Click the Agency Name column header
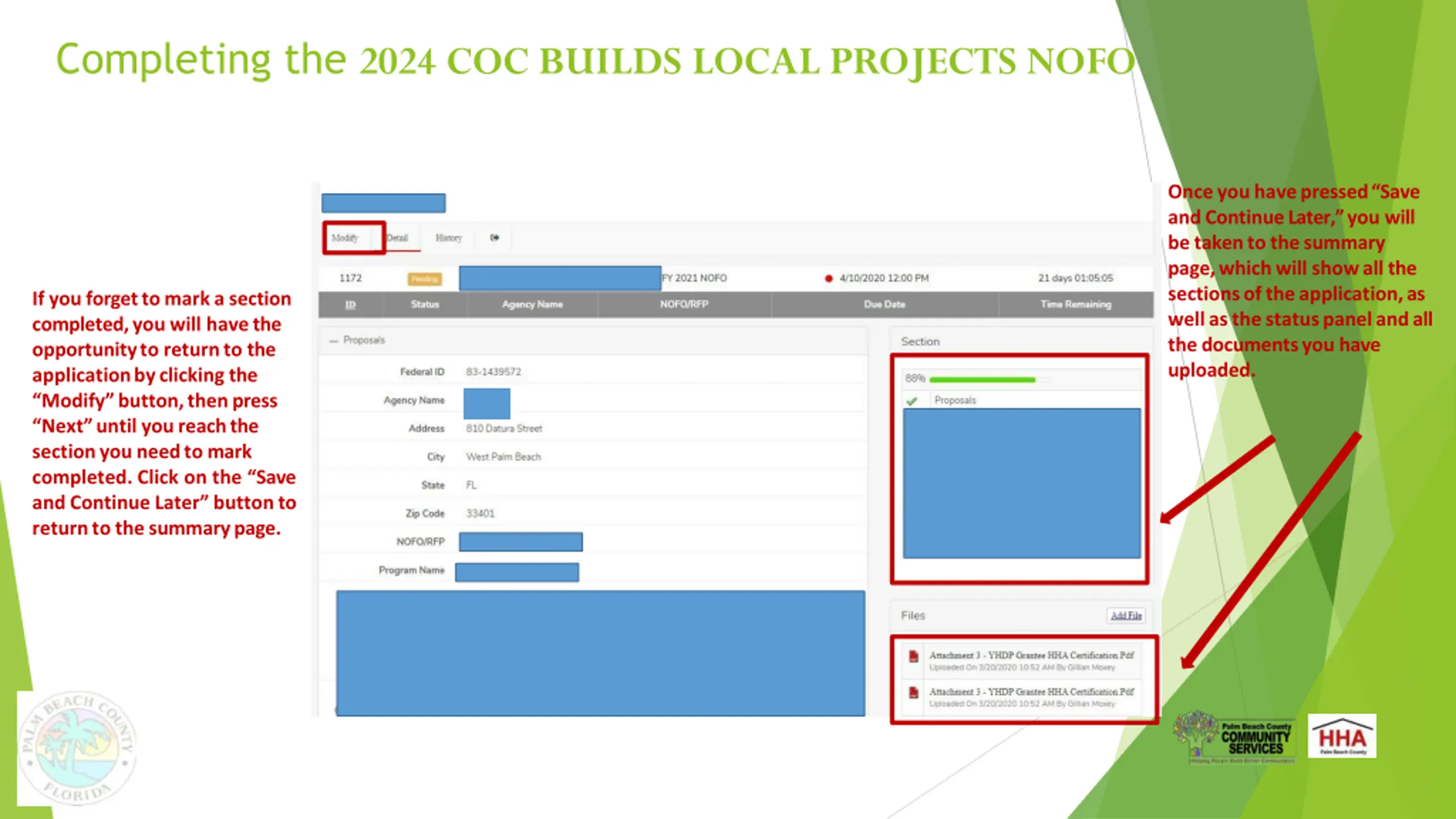Image resolution: width=1456 pixels, height=819 pixels. point(532,304)
